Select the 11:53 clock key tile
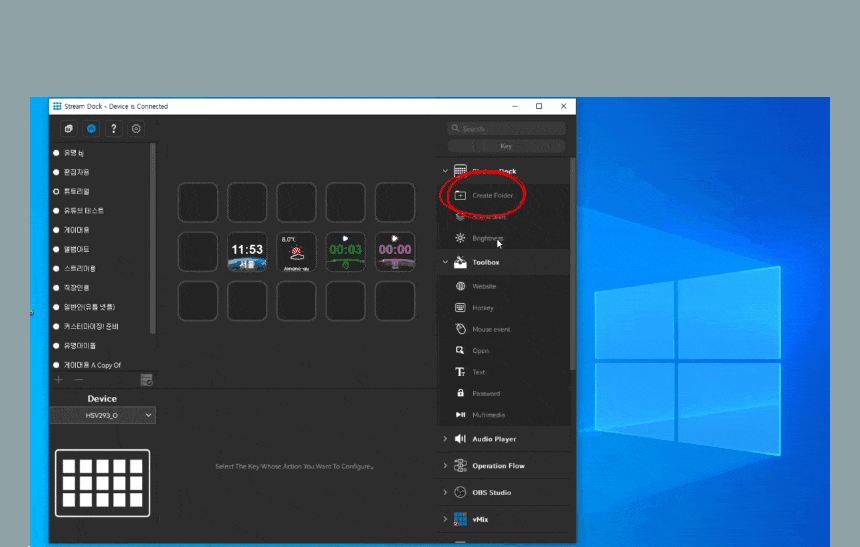Viewport: 860px width, 547px height. tap(247, 252)
